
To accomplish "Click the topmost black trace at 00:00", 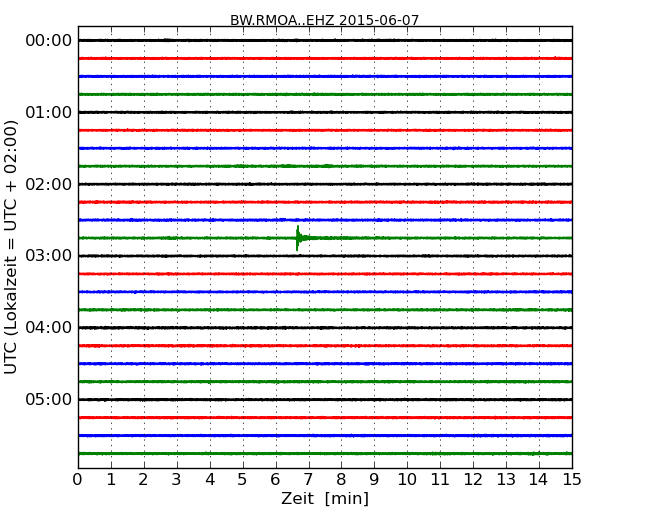I will pos(325,40).
